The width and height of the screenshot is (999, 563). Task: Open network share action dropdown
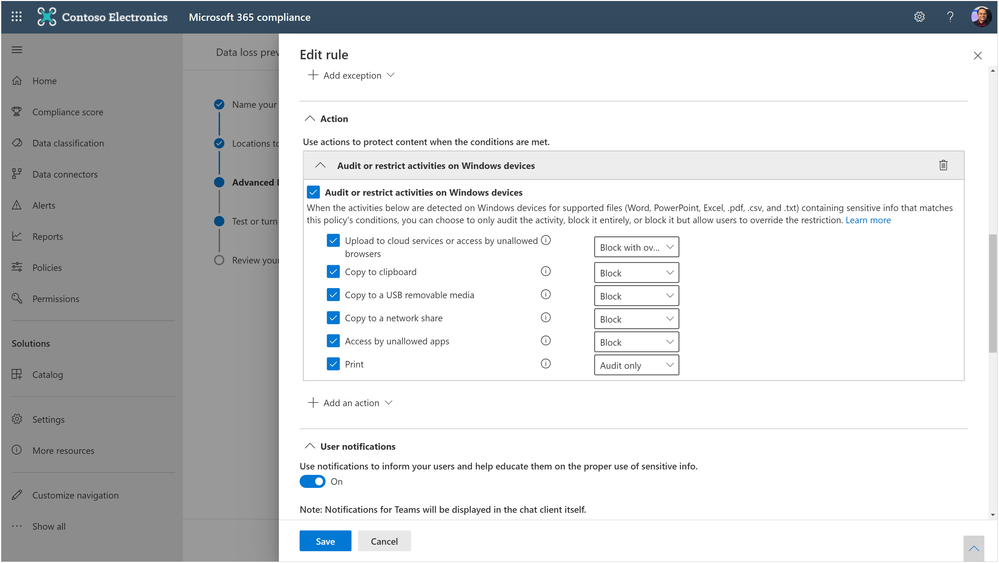pyautogui.click(x=636, y=319)
